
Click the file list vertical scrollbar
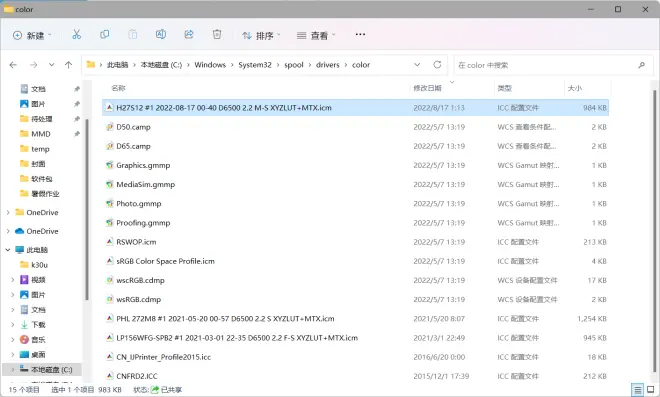[655, 231]
